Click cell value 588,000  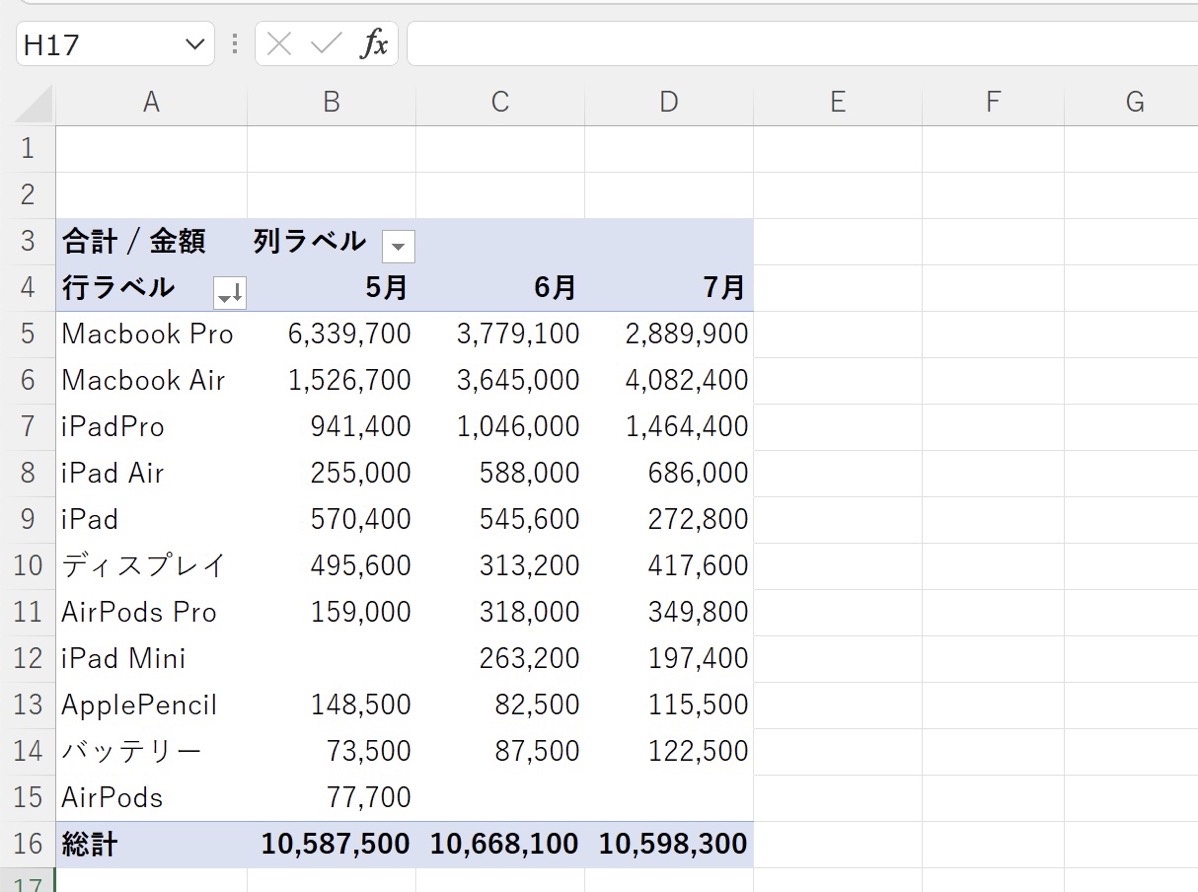[500, 473]
